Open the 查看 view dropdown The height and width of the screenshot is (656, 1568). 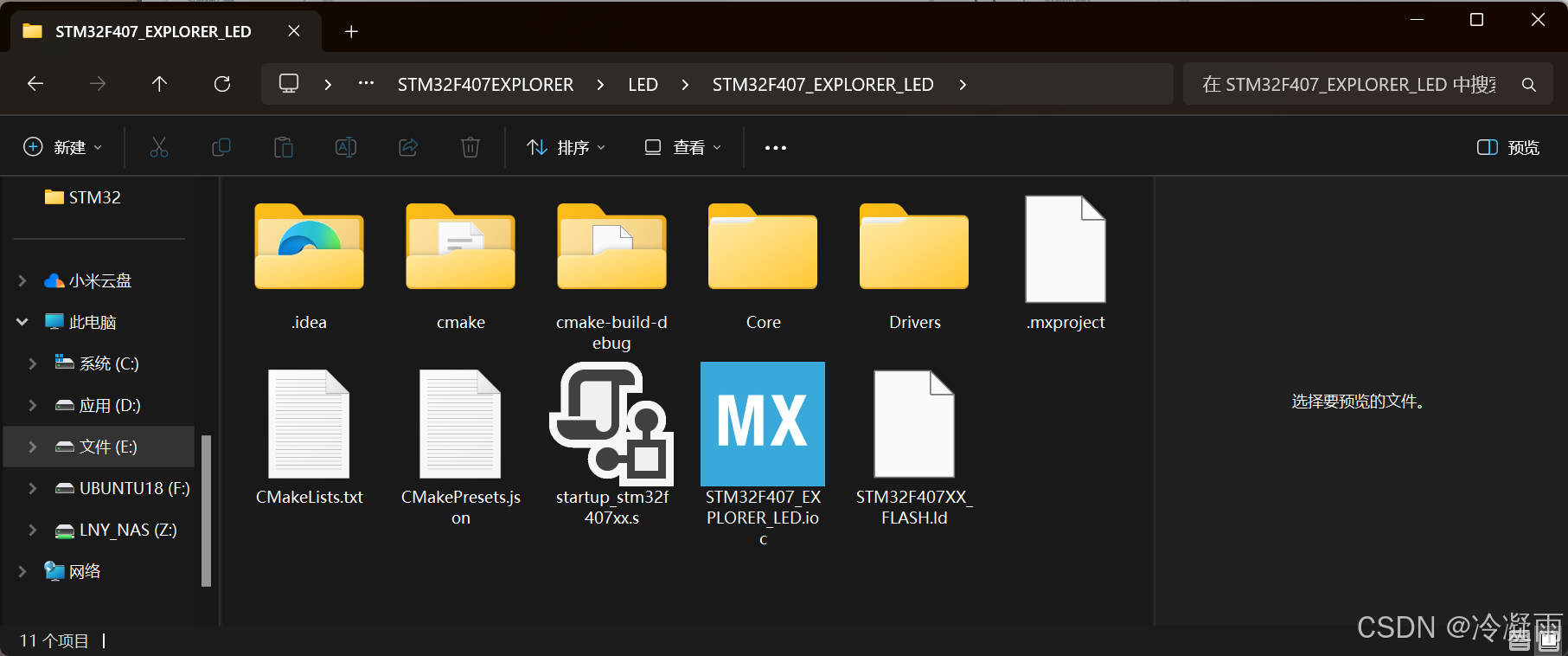click(x=683, y=148)
